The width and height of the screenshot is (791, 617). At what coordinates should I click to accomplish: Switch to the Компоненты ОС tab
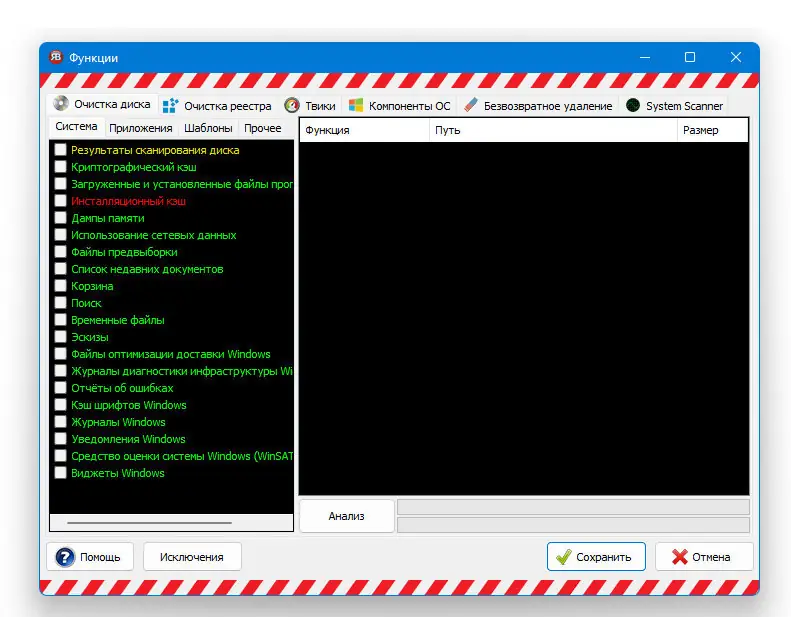pos(400,106)
